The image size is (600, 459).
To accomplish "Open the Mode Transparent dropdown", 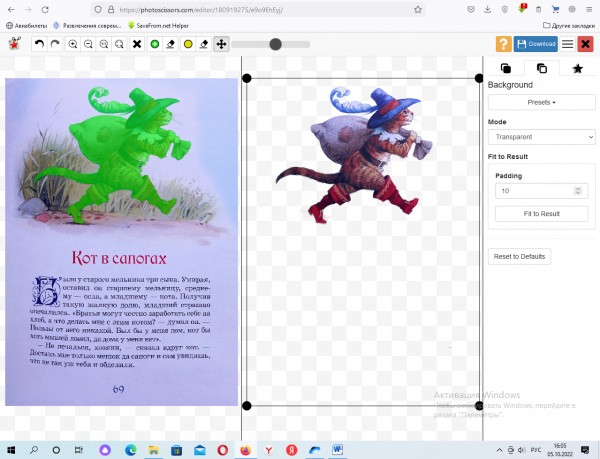I will point(541,137).
